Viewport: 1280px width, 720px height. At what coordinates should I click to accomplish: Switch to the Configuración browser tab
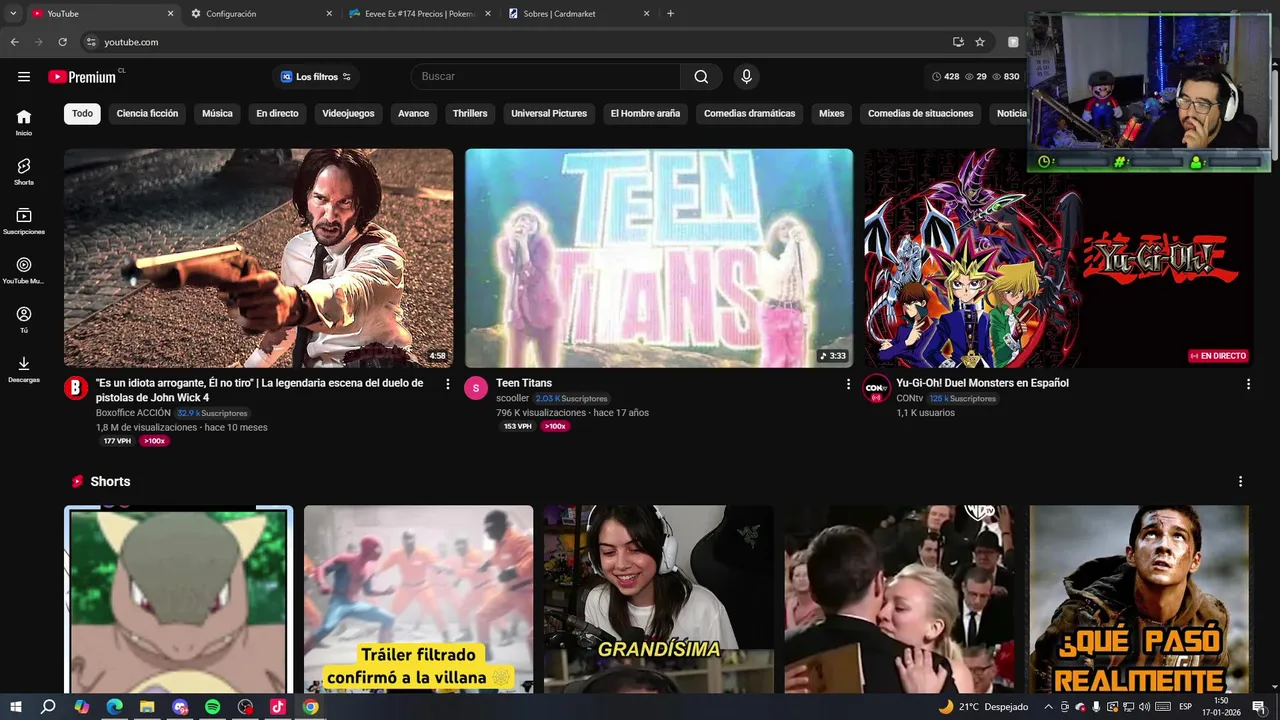point(260,14)
